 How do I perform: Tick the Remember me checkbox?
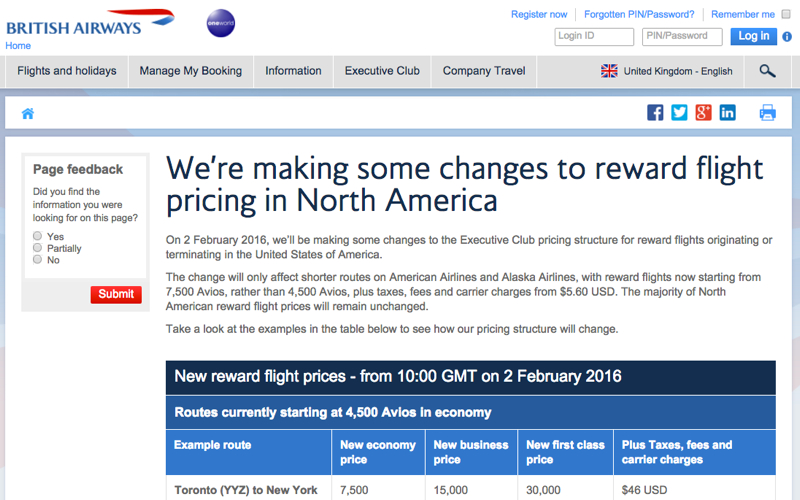(x=786, y=14)
